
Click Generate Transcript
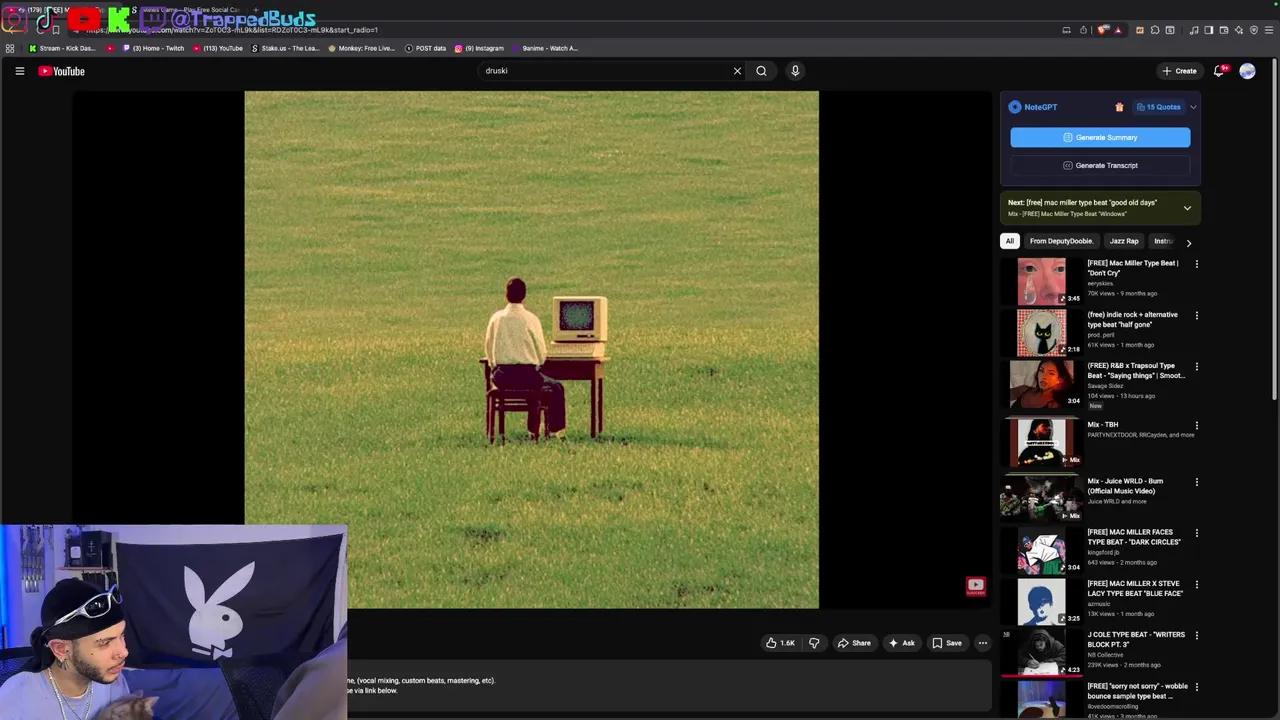(x=1100, y=165)
